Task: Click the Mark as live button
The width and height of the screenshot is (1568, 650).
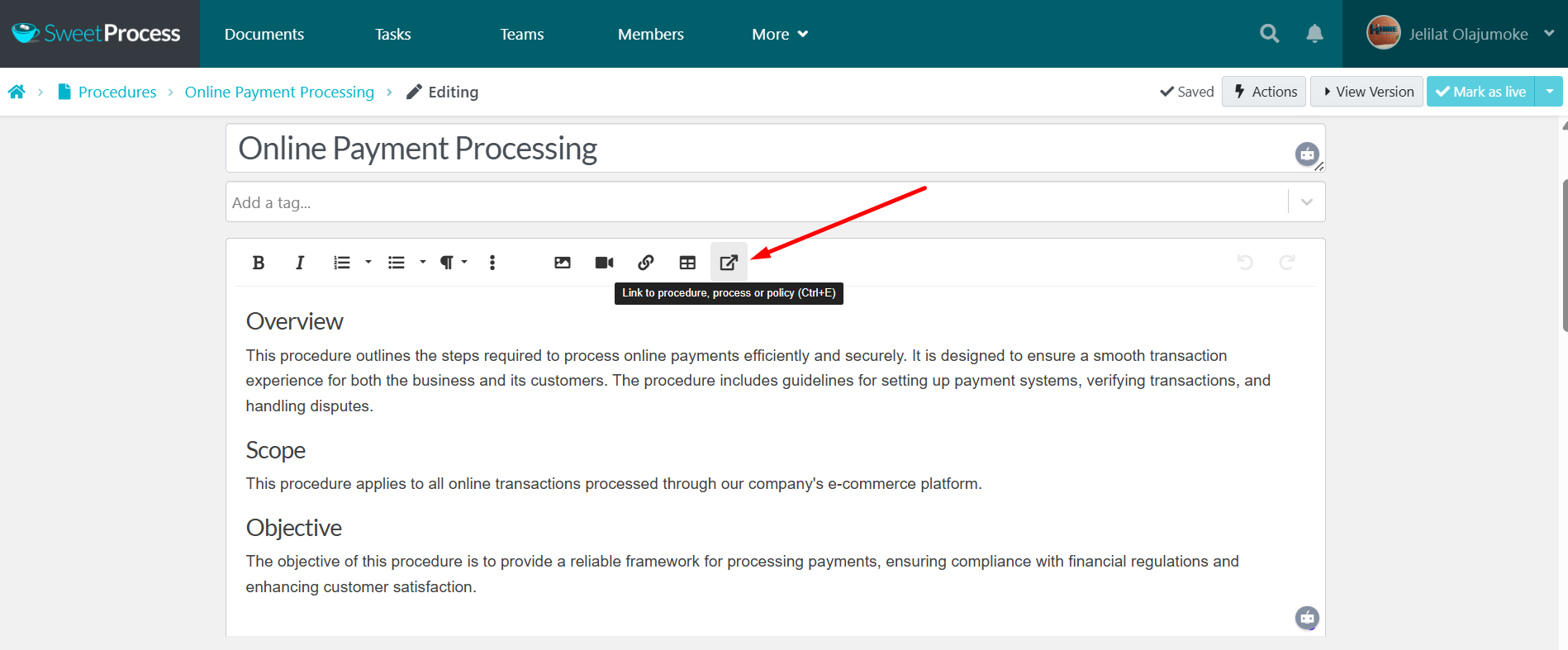Action: pyautogui.click(x=1480, y=92)
